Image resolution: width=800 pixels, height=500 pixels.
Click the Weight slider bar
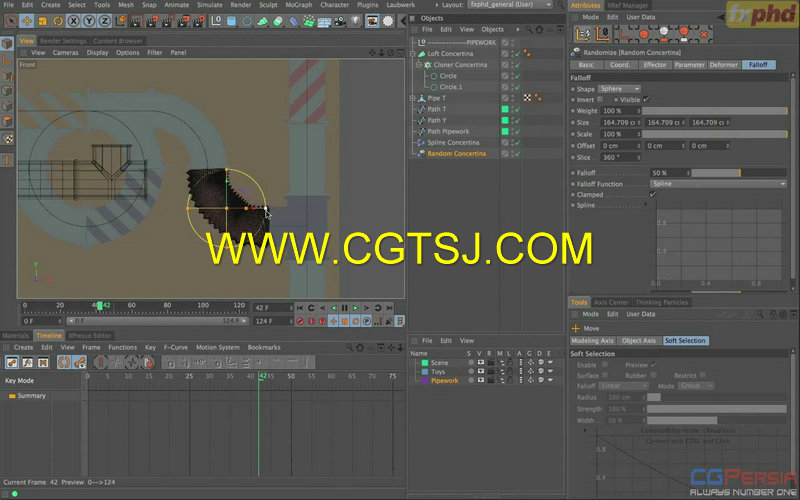pos(714,111)
